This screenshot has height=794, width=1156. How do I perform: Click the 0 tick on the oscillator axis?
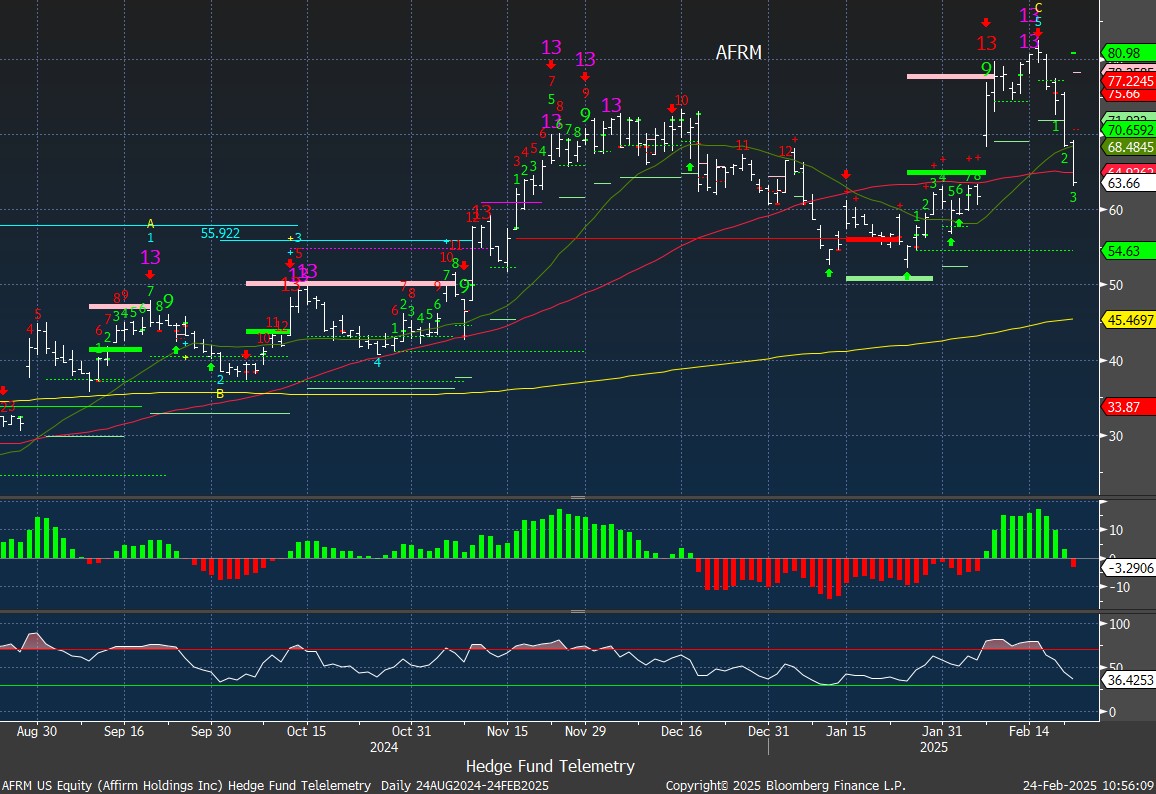pos(1112,712)
